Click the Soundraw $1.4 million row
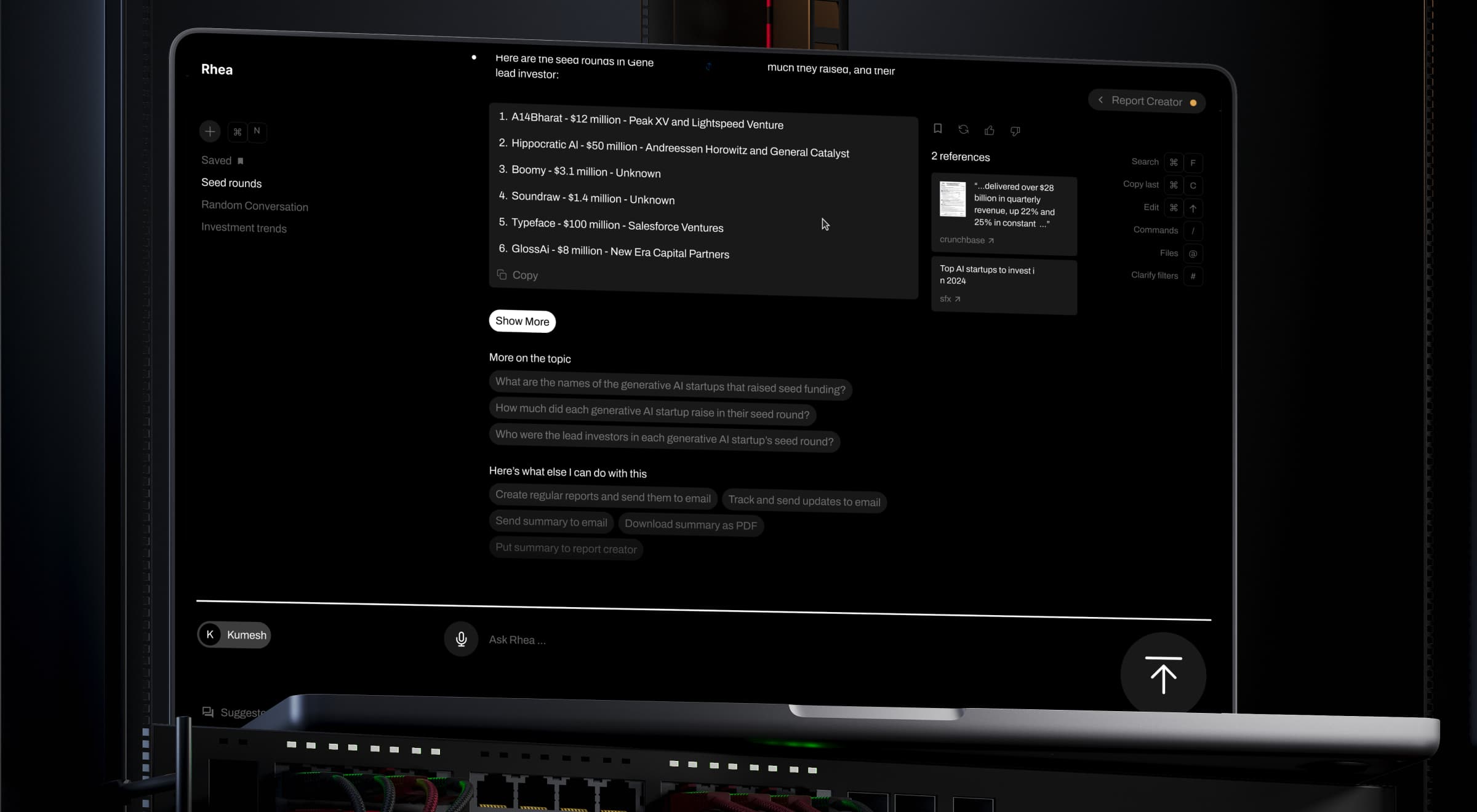Viewport: 1477px width, 812px height. click(586, 197)
